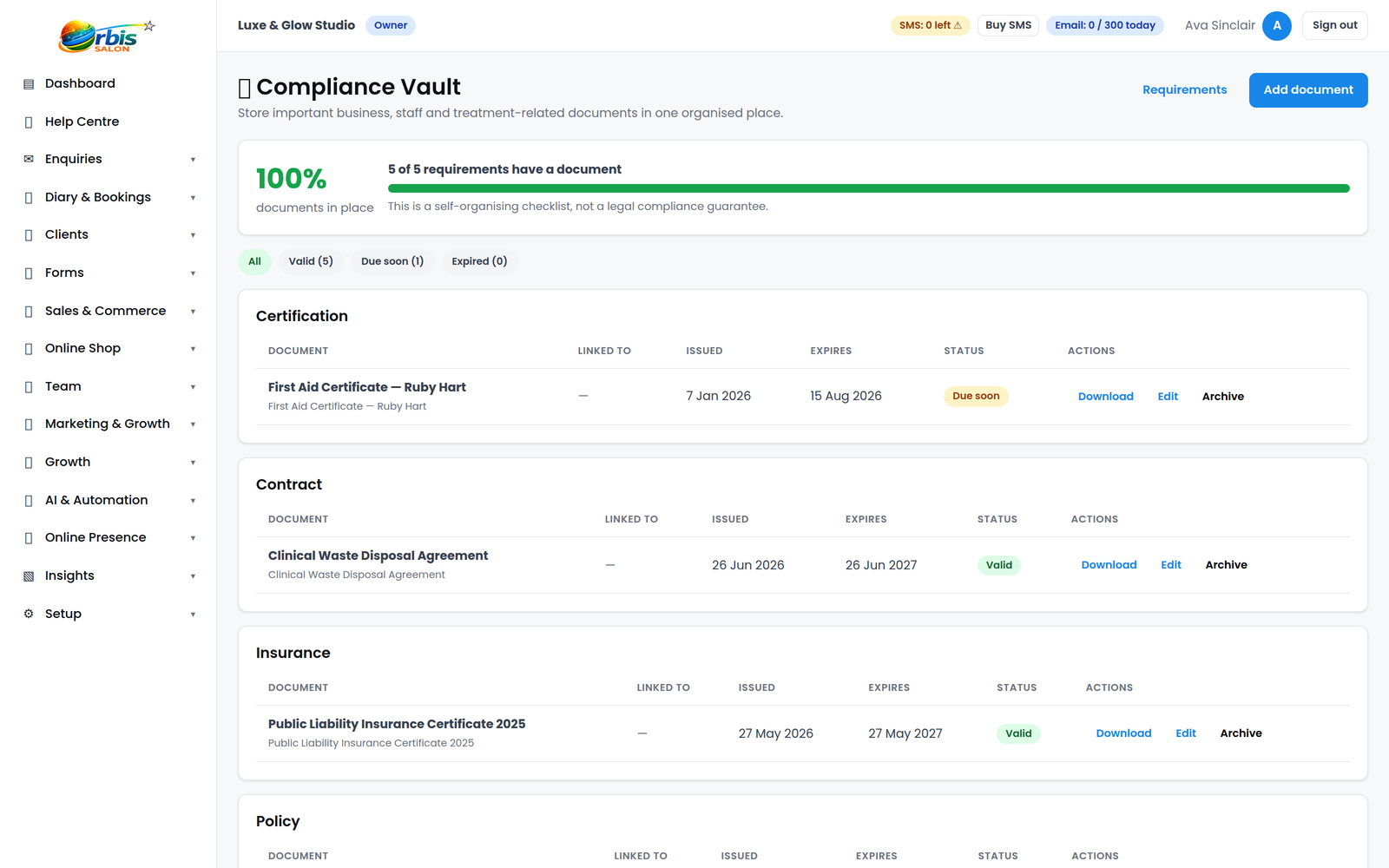The image size is (1389, 868).
Task: Click the Dashboard sidebar icon
Action: tap(29, 84)
